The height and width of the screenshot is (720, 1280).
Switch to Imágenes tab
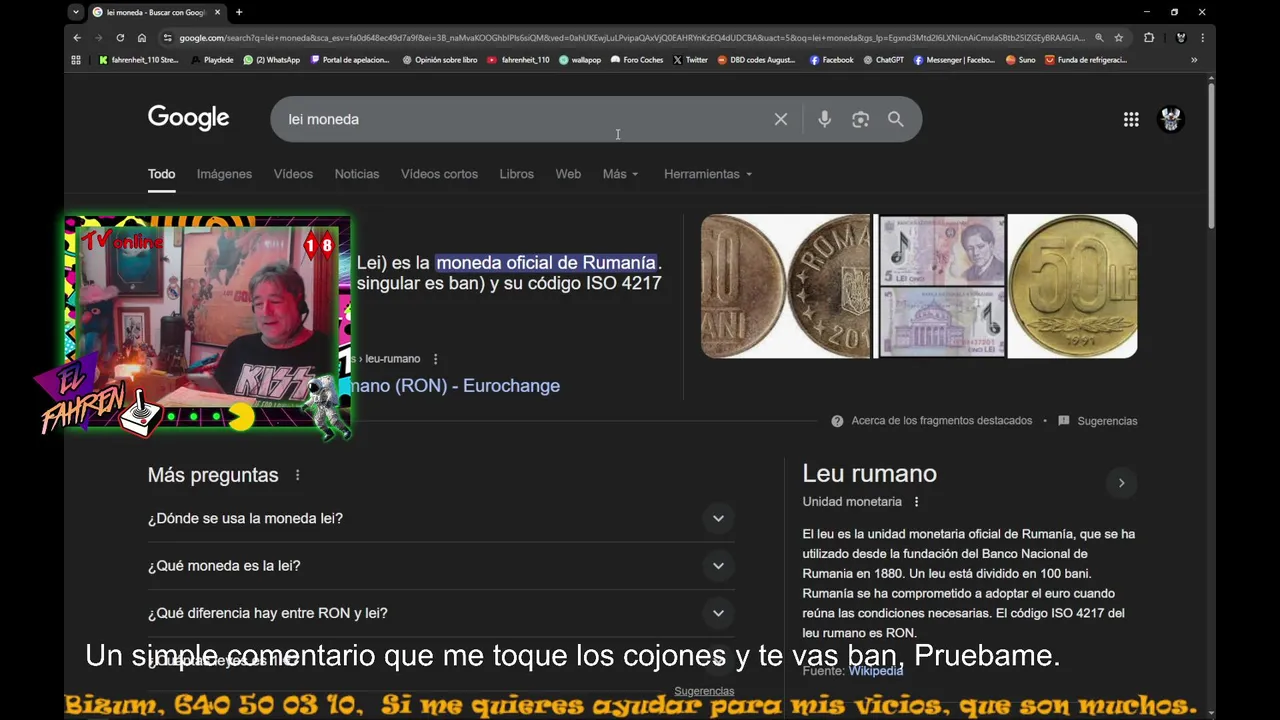224,174
